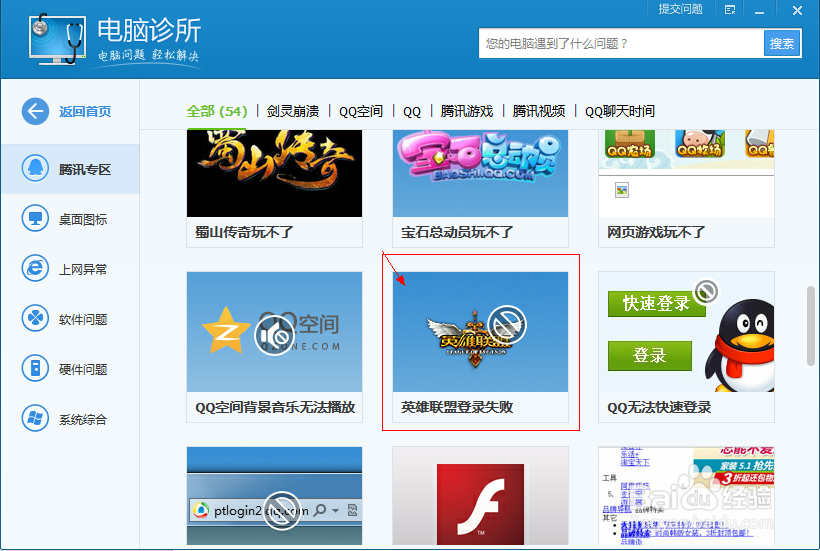Open the 宝石总动员玩不了 thumbnail
Viewport: 820px width, 551px height.
click(x=480, y=173)
